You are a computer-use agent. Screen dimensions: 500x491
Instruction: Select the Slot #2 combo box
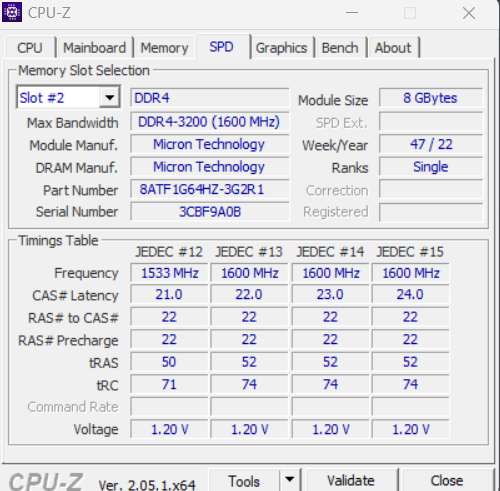pos(68,98)
